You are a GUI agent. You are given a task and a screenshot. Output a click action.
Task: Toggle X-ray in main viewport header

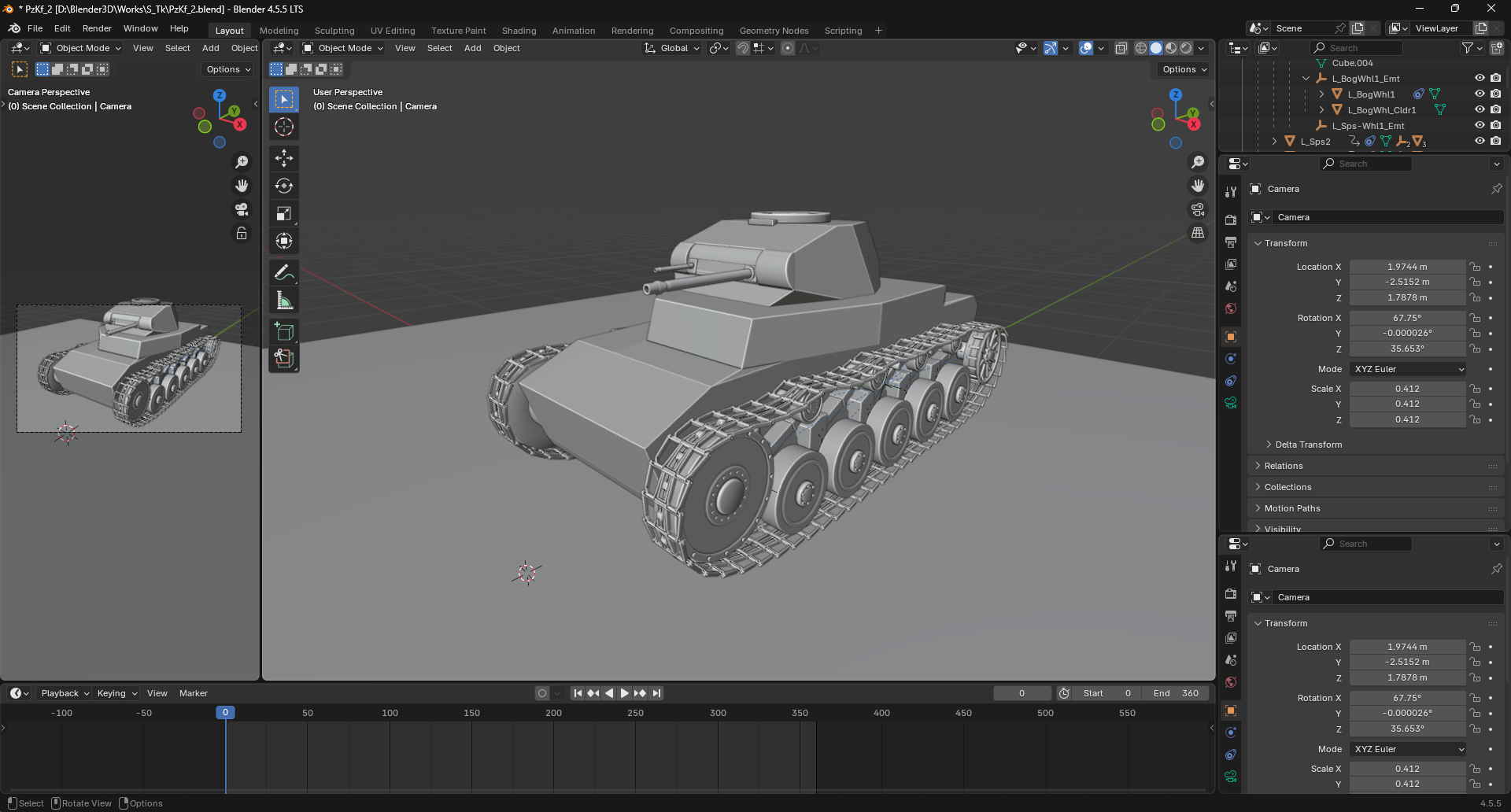(1121, 48)
